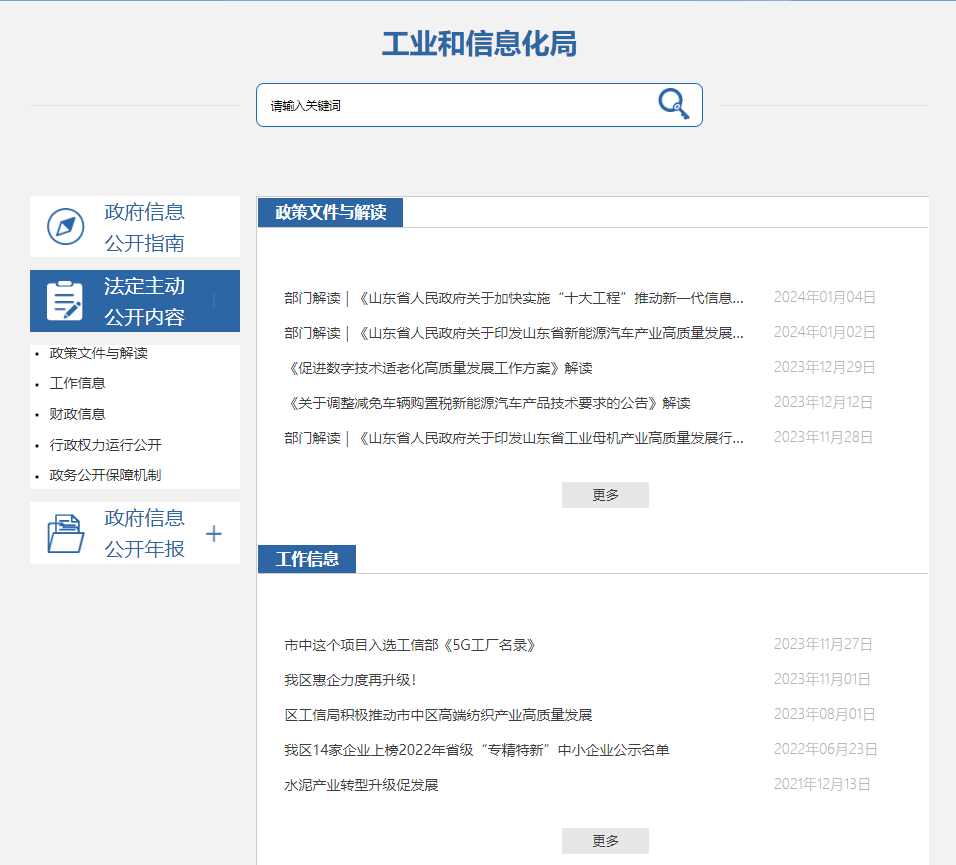Click date 2023年12月29日

(x=824, y=367)
